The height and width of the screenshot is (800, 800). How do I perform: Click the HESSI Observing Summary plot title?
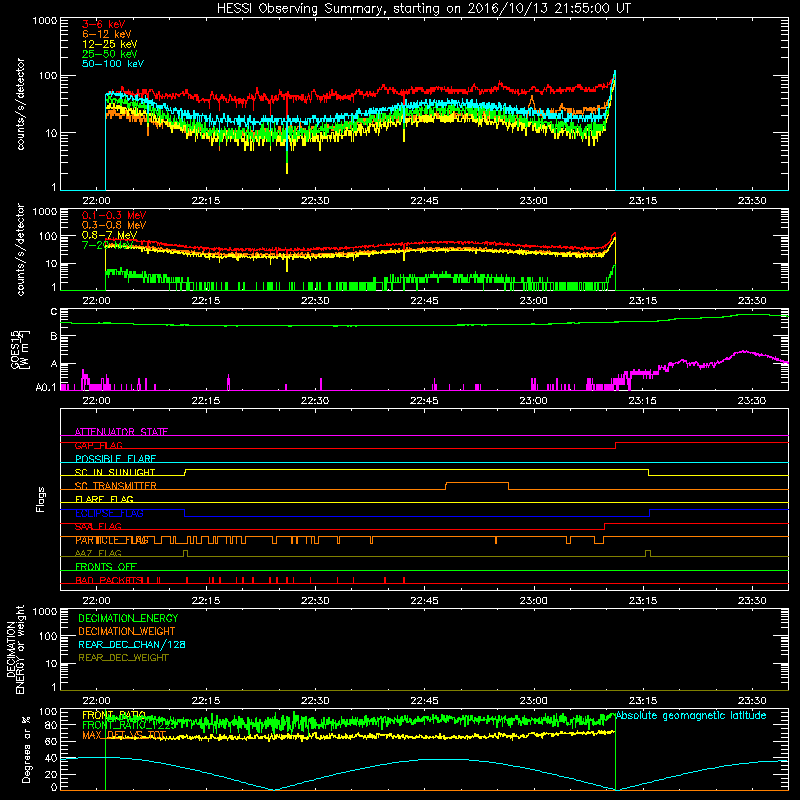(x=423, y=8)
